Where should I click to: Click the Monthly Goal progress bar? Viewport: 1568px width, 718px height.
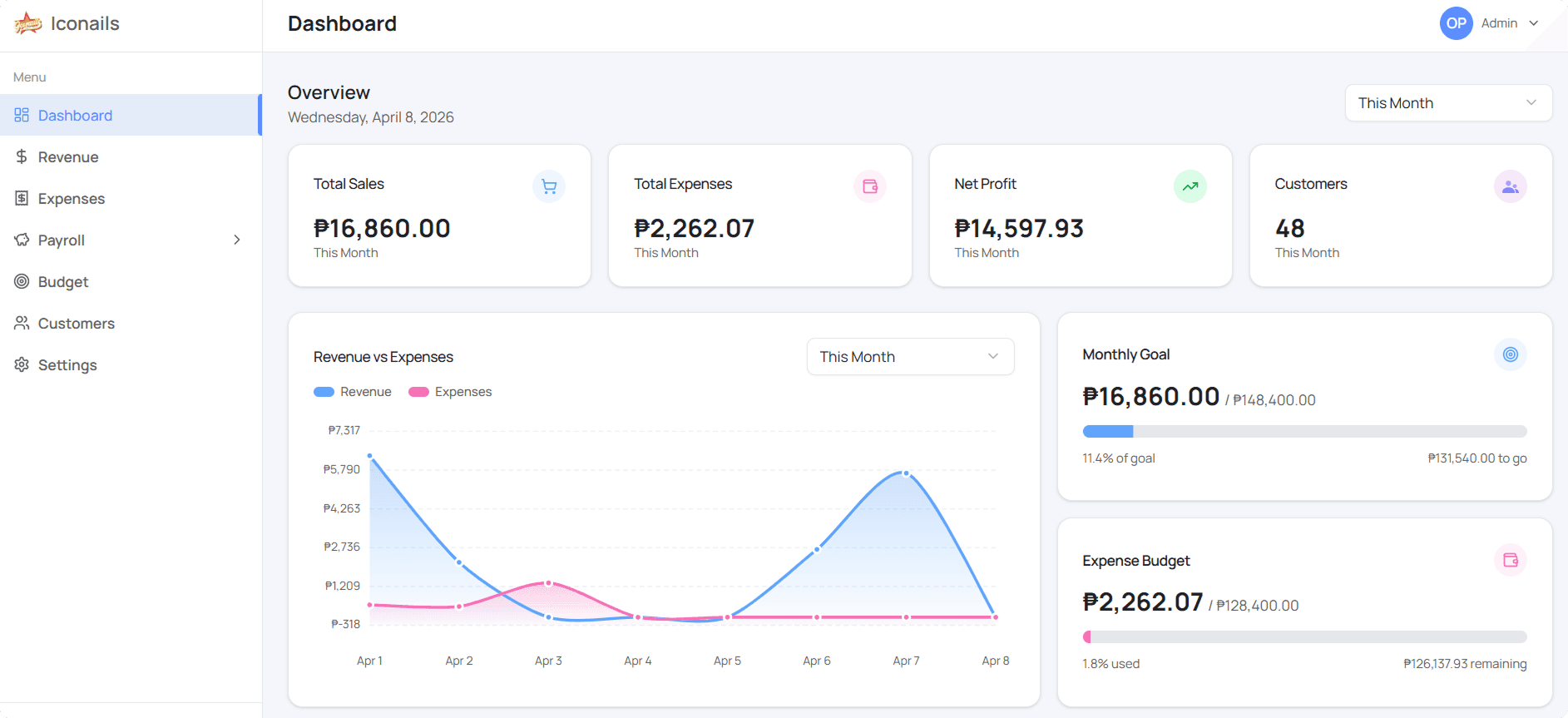pos(1303,432)
